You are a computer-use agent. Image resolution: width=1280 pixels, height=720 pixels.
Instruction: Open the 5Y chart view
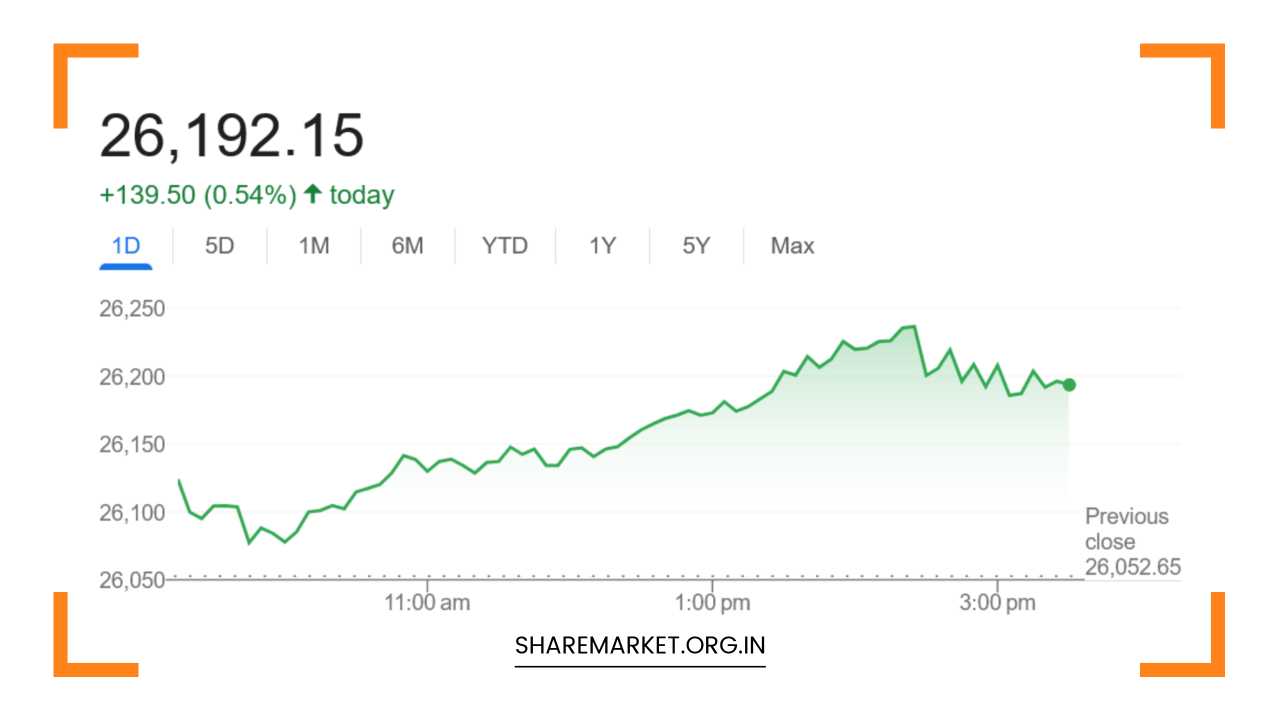click(696, 245)
